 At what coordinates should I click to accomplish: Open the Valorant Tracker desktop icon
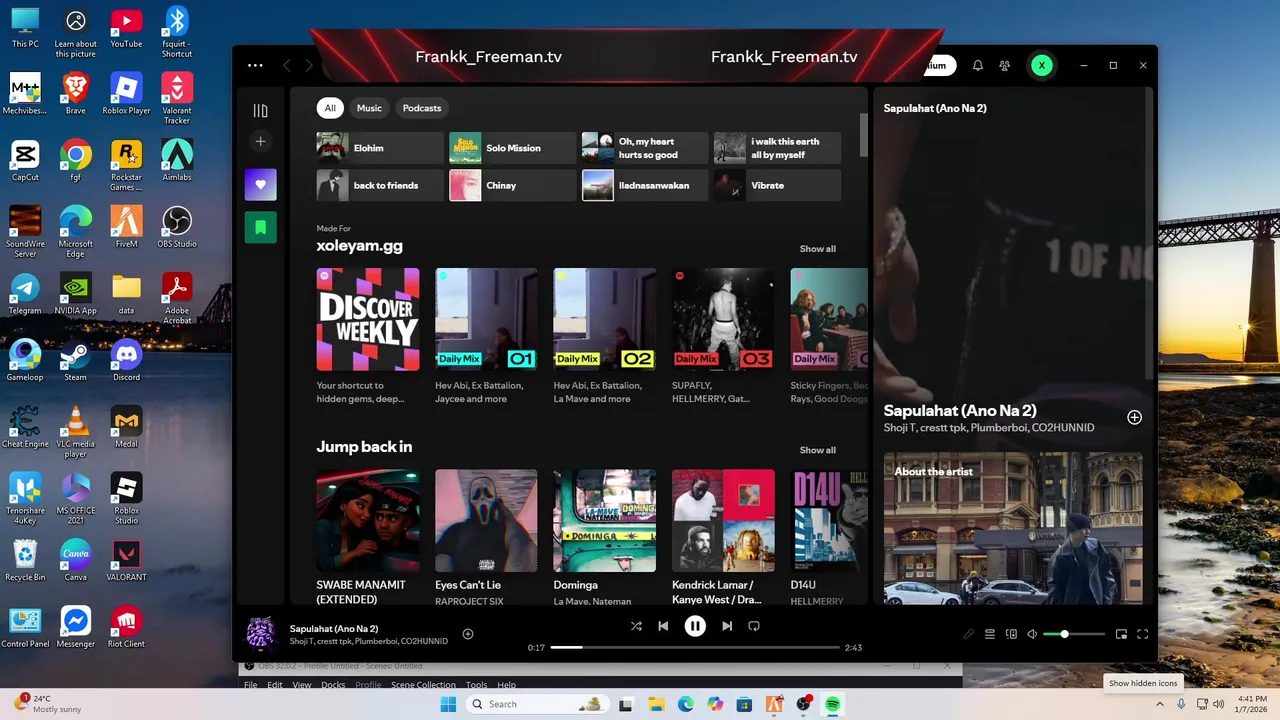click(177, 98)
